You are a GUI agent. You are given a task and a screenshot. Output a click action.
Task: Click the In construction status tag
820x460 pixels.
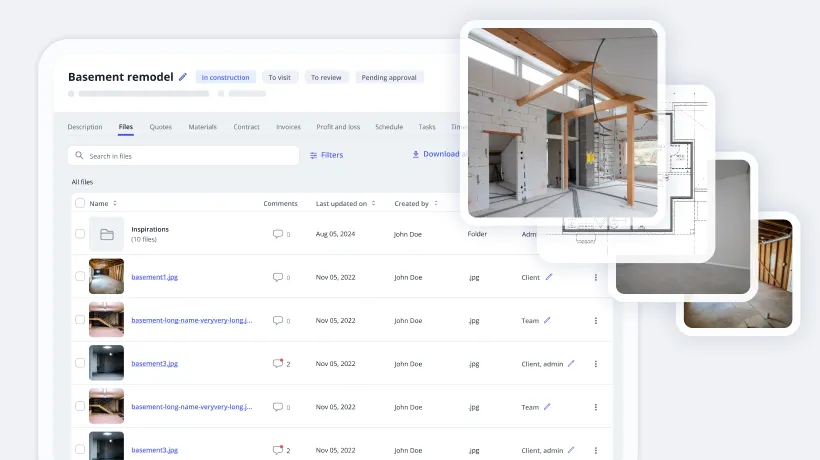pos(225,77)
